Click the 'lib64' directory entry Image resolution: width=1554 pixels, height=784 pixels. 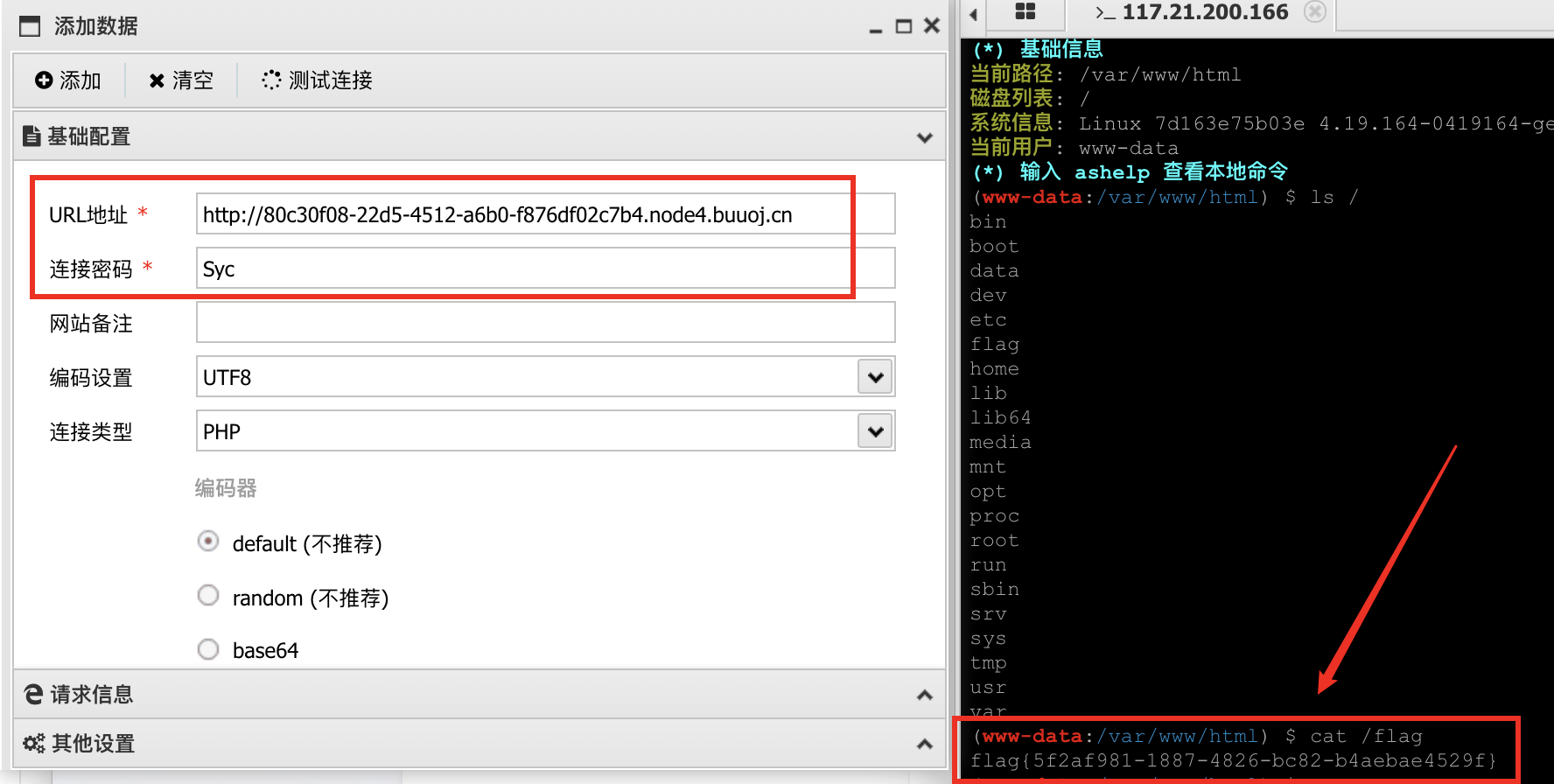coord(1000,418)
